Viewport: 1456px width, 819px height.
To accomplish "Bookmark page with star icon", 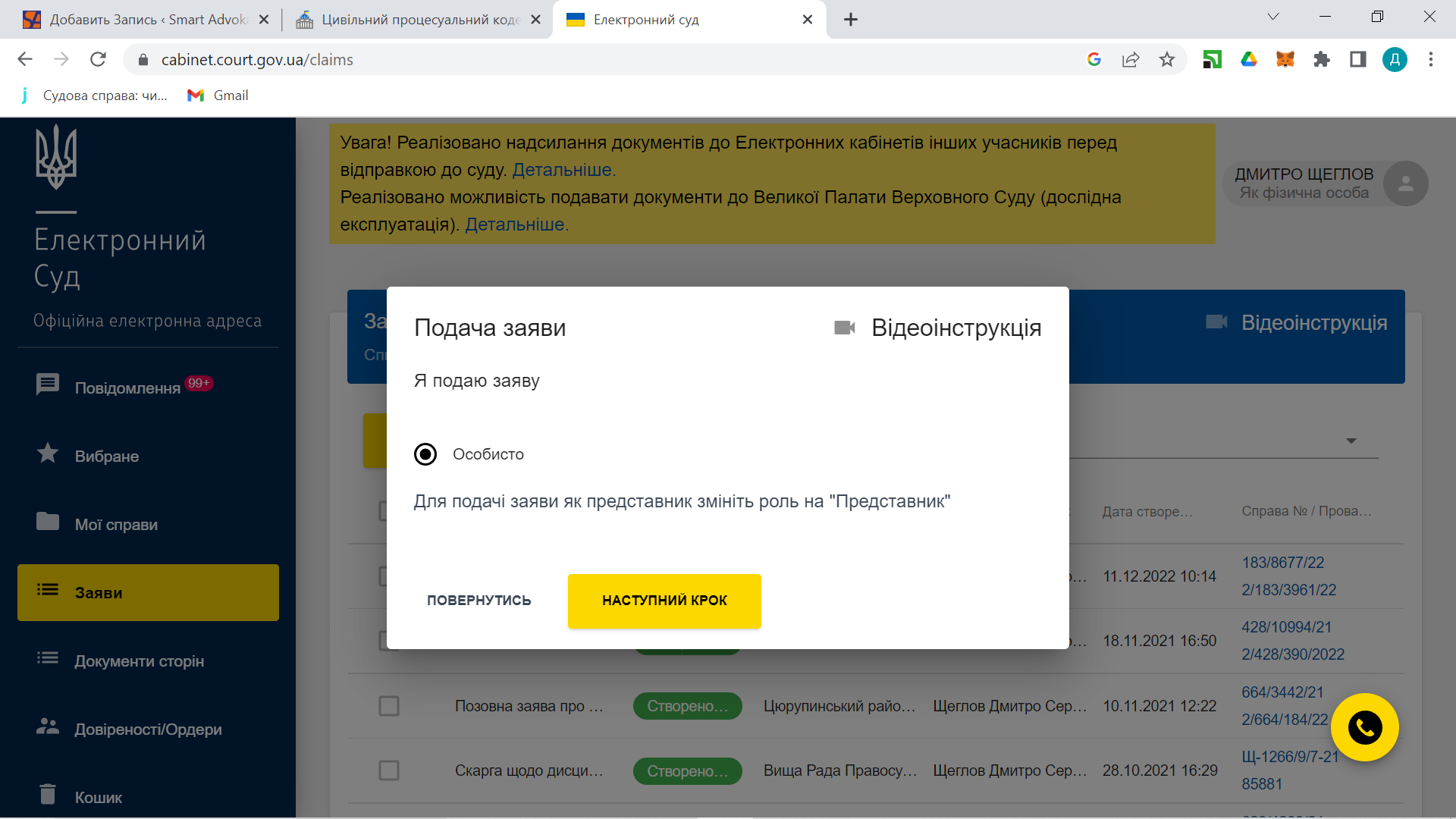I will pyautogui.click(x=1166, y=60).
